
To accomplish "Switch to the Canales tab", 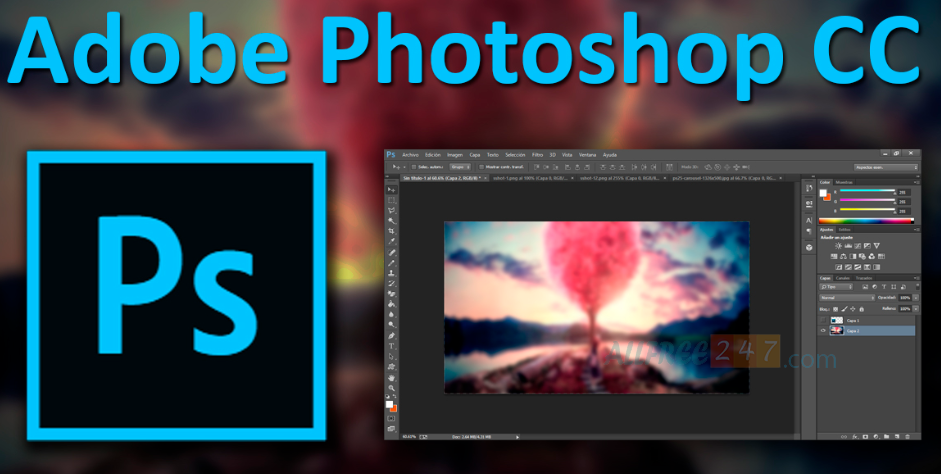I will 843,278.
